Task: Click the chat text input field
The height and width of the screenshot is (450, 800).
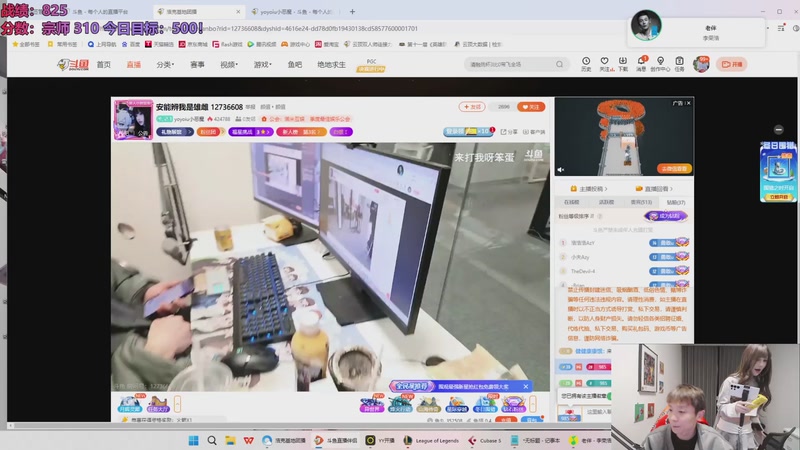Action: pyautogui.click(x=597, y=411)
